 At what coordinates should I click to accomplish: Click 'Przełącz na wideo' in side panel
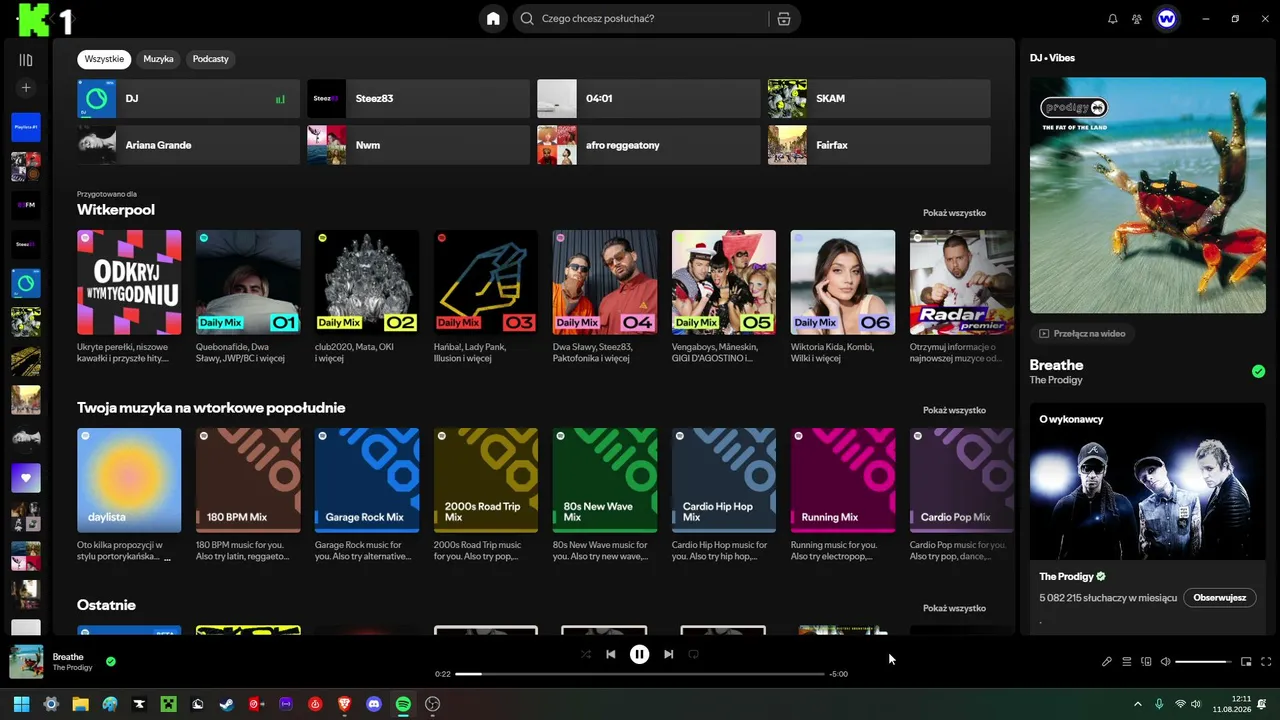click(1082, 334)
